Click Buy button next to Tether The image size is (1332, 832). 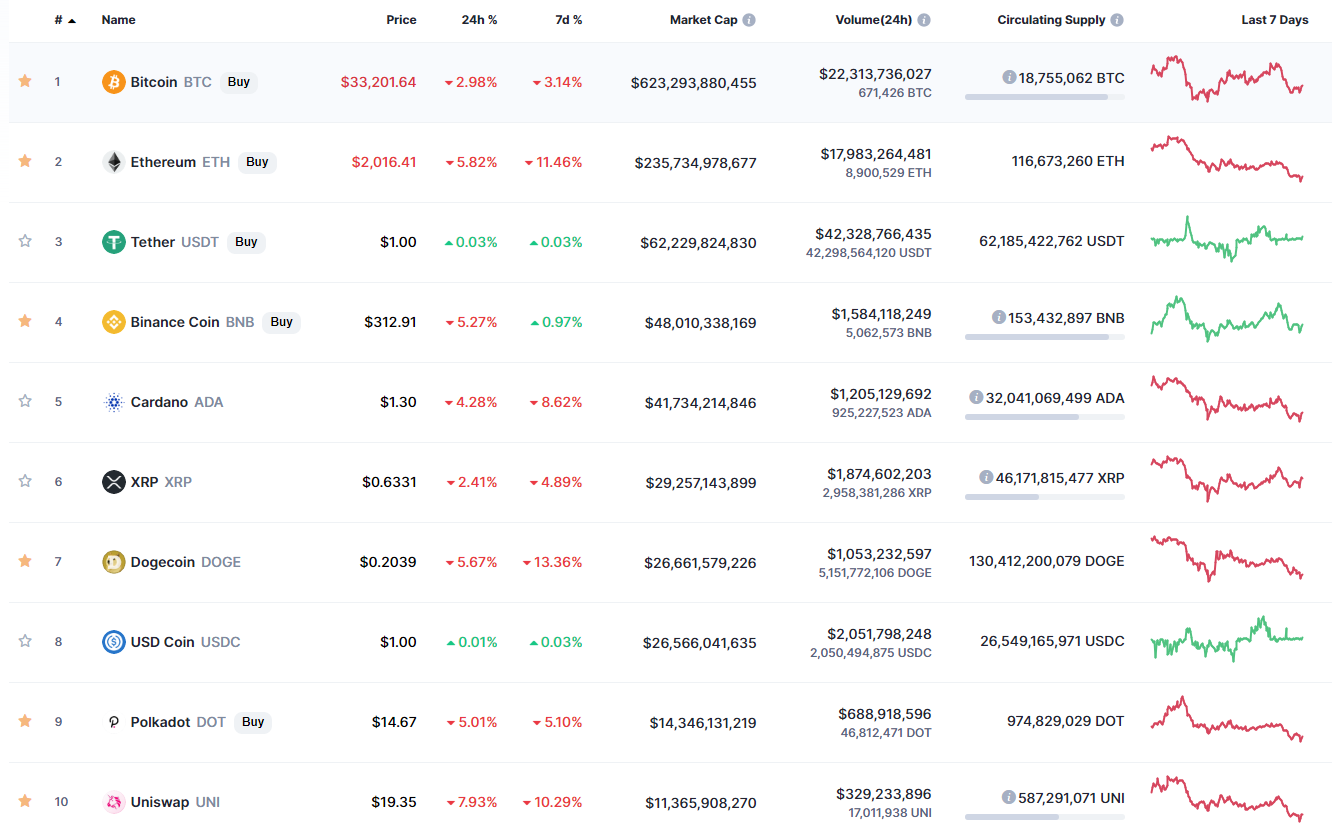(x=246, y=242)
